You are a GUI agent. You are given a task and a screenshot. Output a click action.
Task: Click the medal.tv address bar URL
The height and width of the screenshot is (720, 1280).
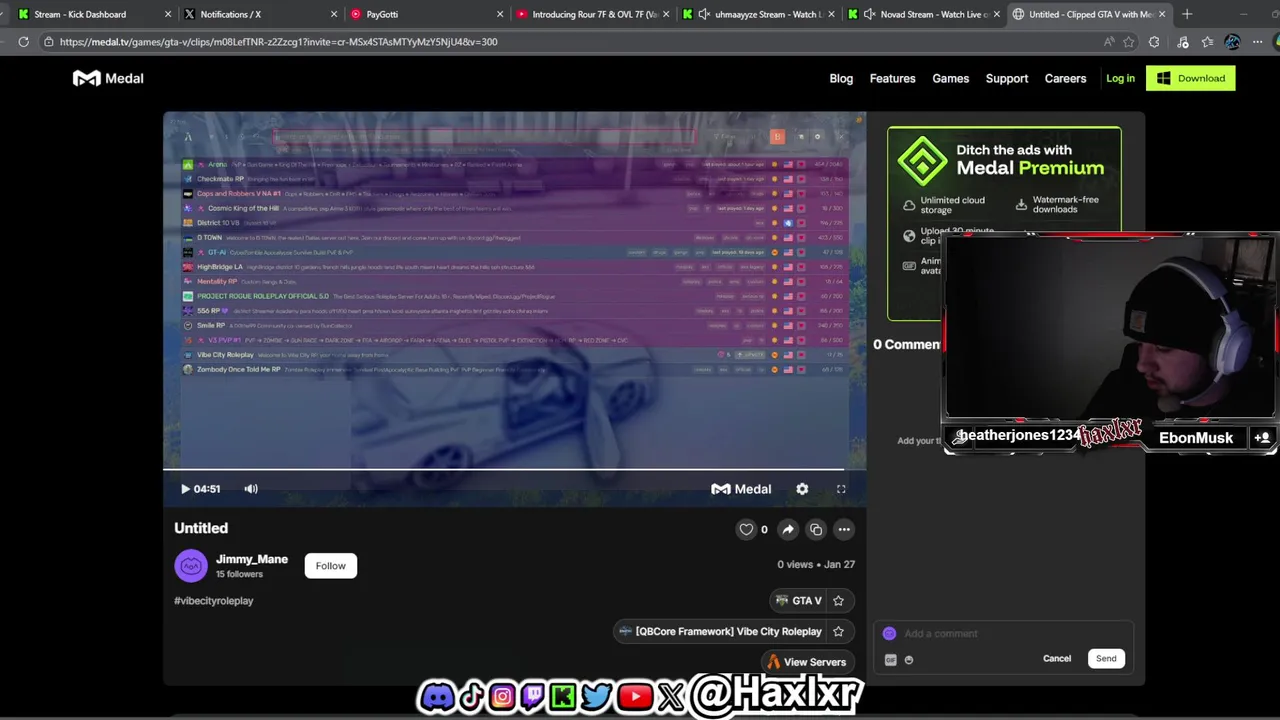[278, 42]
